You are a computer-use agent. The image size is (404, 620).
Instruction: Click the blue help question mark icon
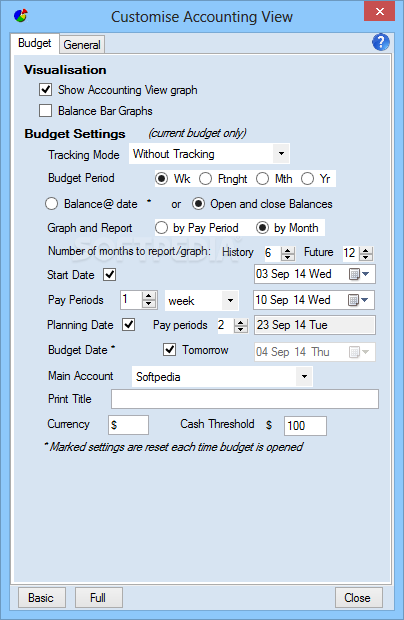click(x=381, y=42)
